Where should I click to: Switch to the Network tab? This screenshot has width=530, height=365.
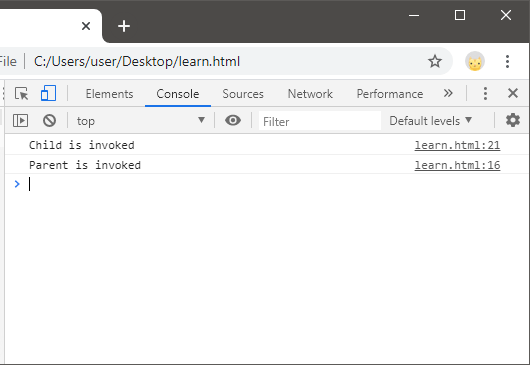pos(310,94)
